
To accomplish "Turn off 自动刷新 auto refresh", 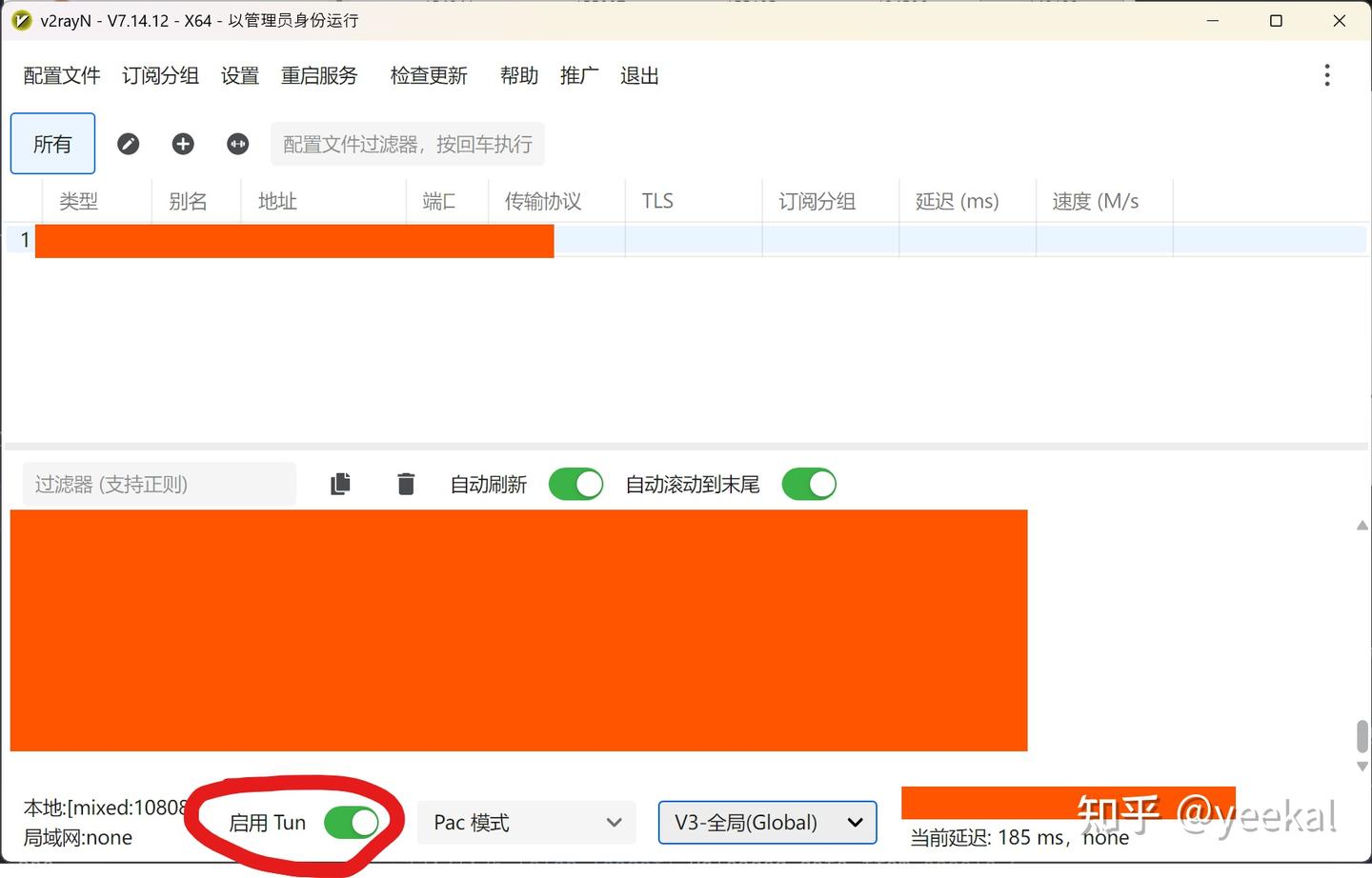I will (x=575, y=484).
